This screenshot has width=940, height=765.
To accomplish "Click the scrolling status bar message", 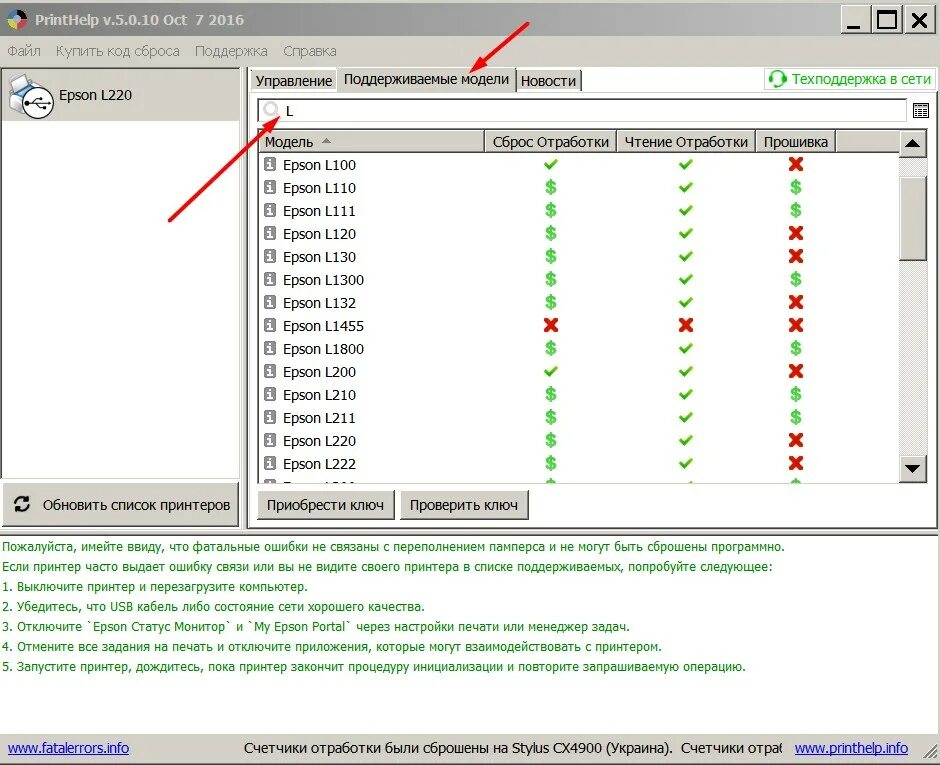I will click(x=512, y=748).
